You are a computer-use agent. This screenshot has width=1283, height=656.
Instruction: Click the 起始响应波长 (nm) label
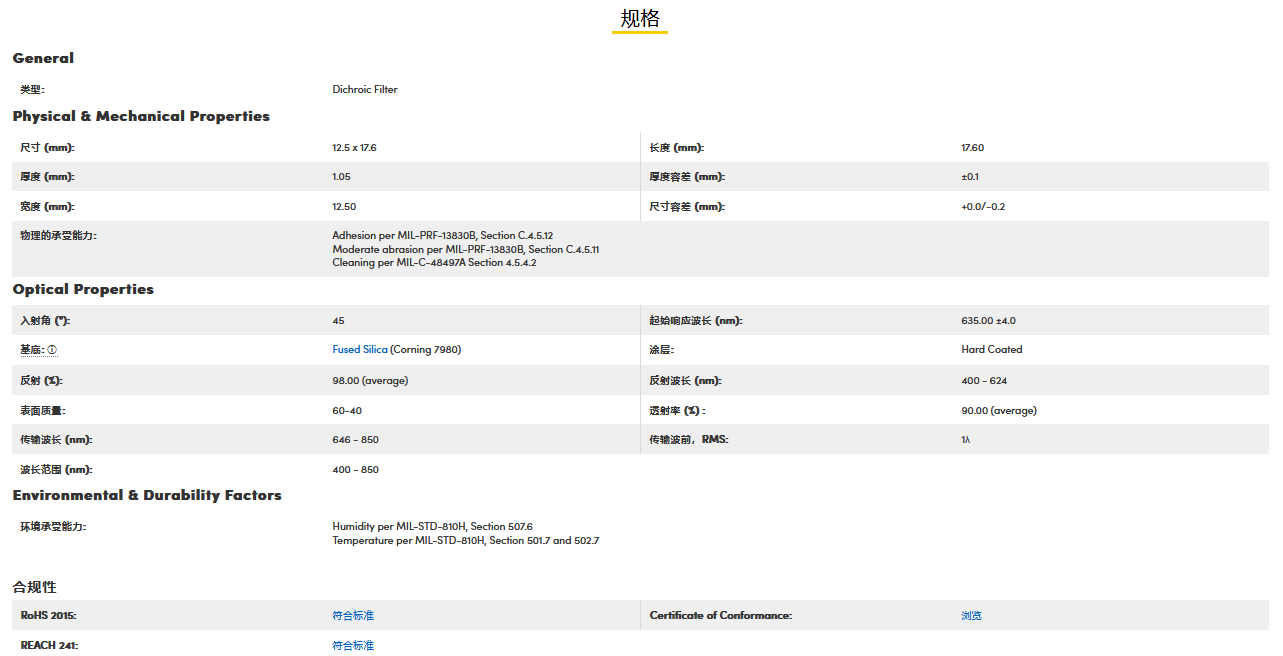(696, 321)
